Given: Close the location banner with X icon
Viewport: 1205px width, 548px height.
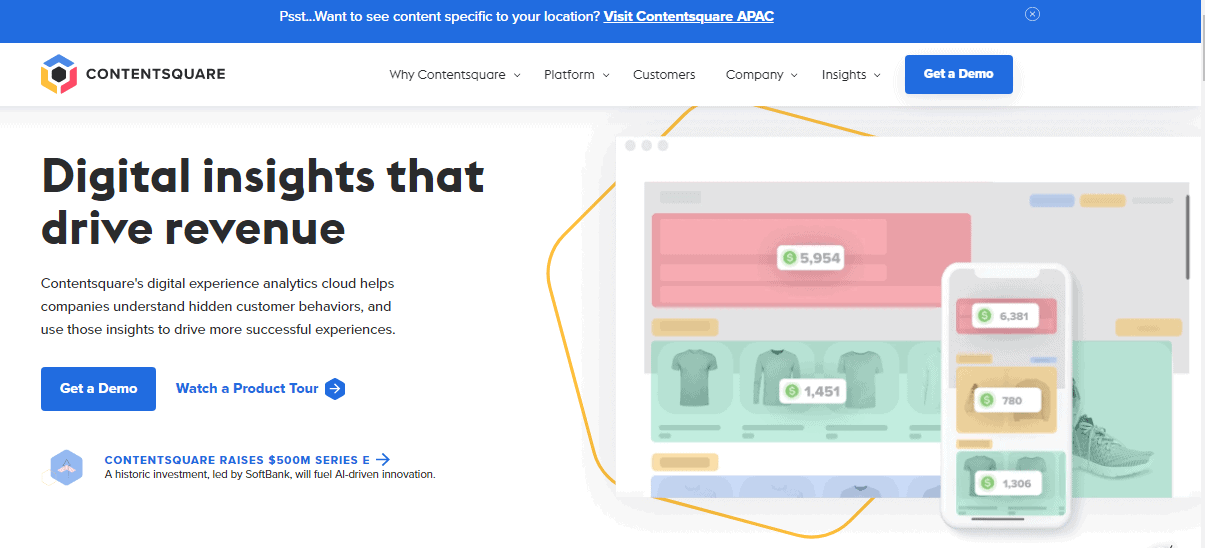Looking at the screenshot, I should [1032, 14].
